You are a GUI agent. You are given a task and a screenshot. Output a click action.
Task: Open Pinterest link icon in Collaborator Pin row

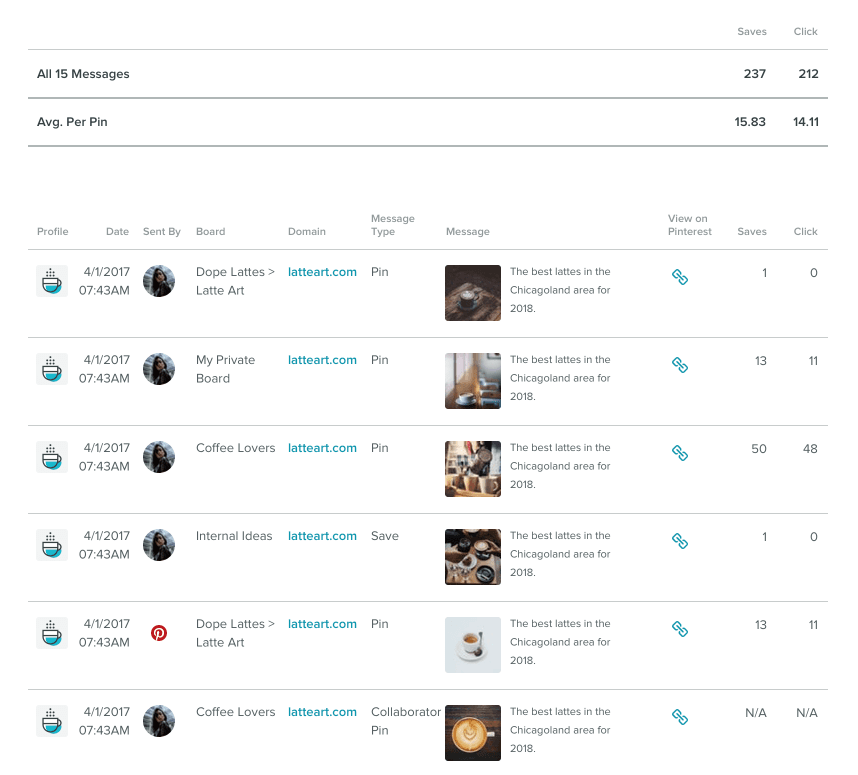click(679, 717)
